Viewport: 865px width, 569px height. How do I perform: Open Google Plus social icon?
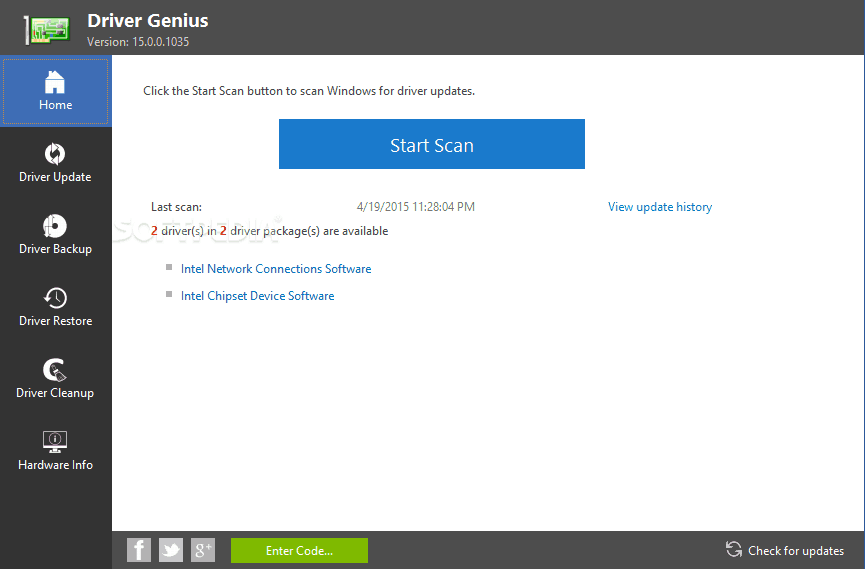tap(203, 550)
